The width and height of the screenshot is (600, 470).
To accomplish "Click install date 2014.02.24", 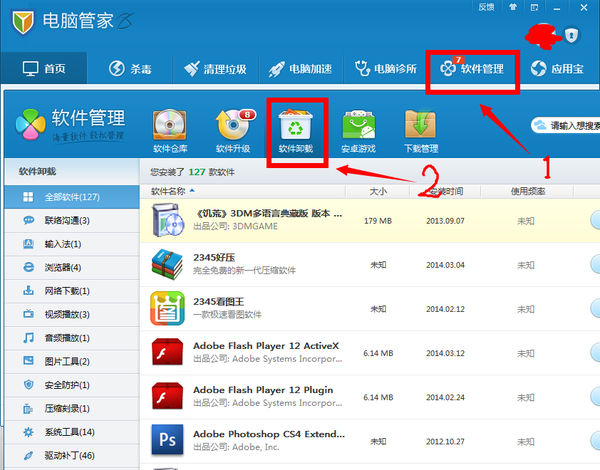I will (x=445, y=397).
